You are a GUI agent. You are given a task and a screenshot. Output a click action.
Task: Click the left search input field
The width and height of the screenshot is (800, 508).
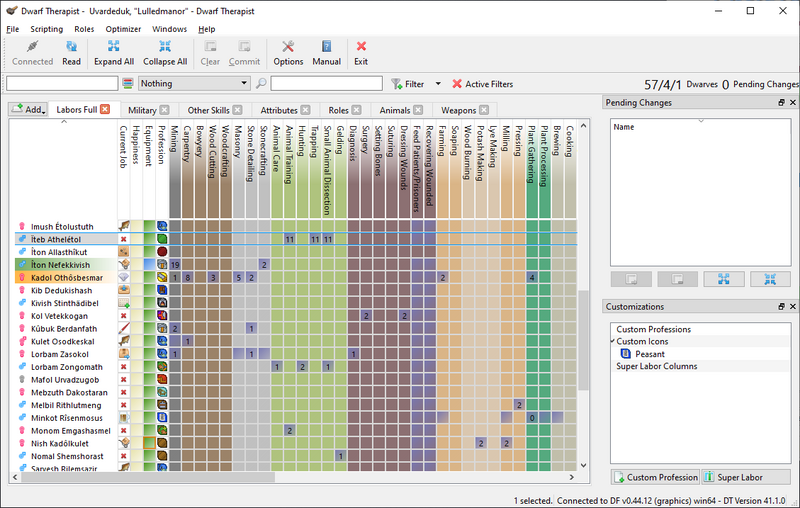tap(62, 83)
